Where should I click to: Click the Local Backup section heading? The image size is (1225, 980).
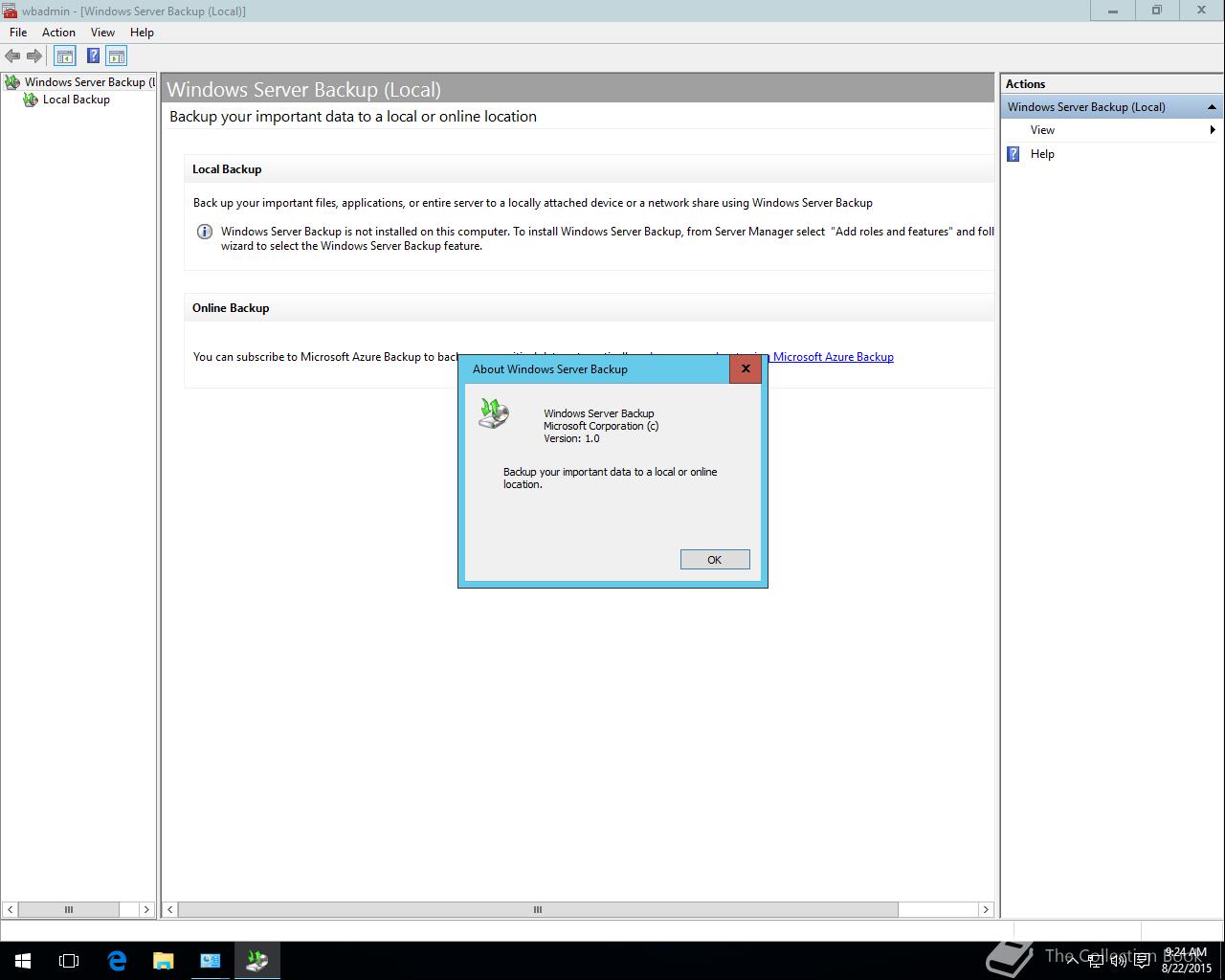(x=227, y=169)
